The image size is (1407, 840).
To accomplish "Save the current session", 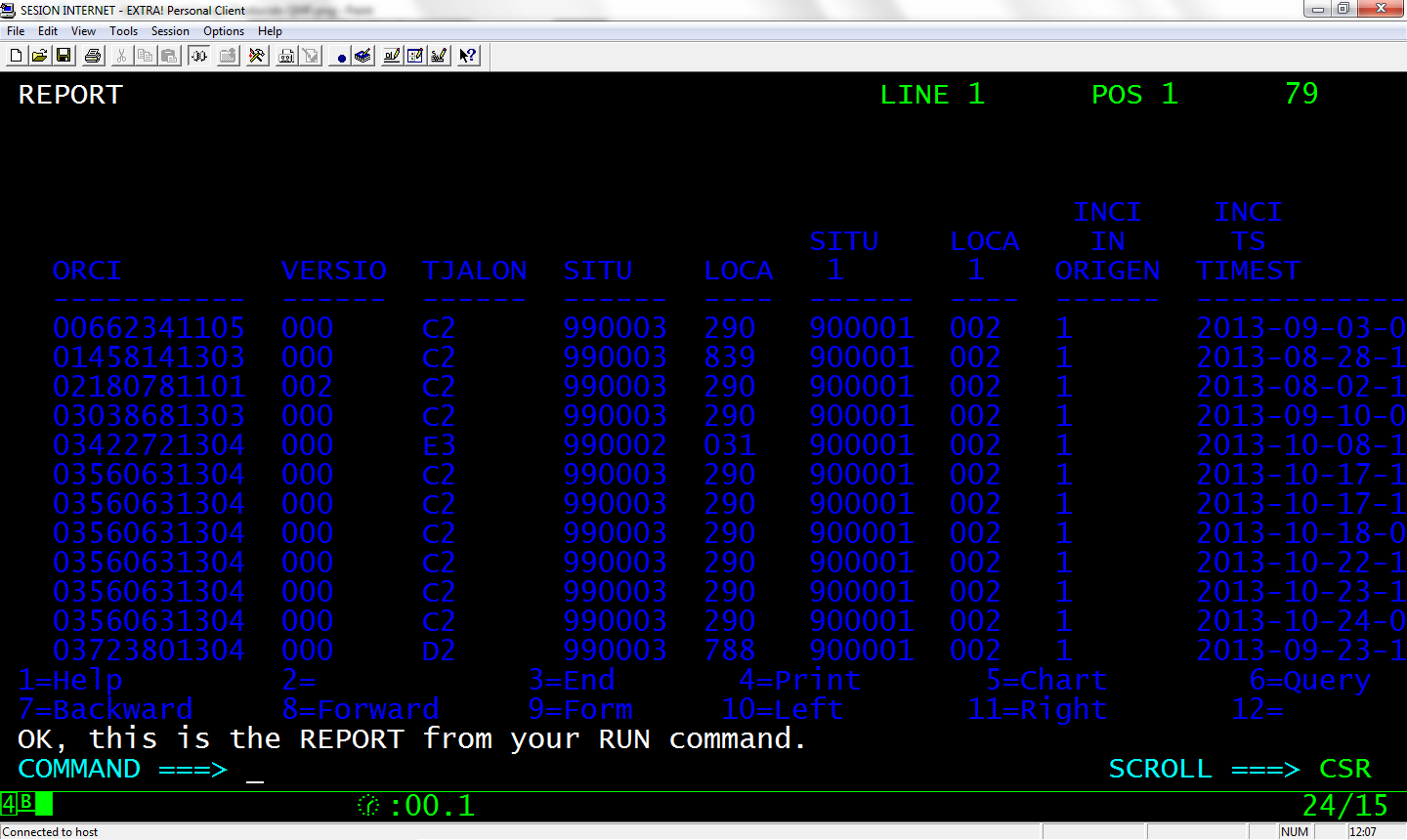I will [63, 56].
